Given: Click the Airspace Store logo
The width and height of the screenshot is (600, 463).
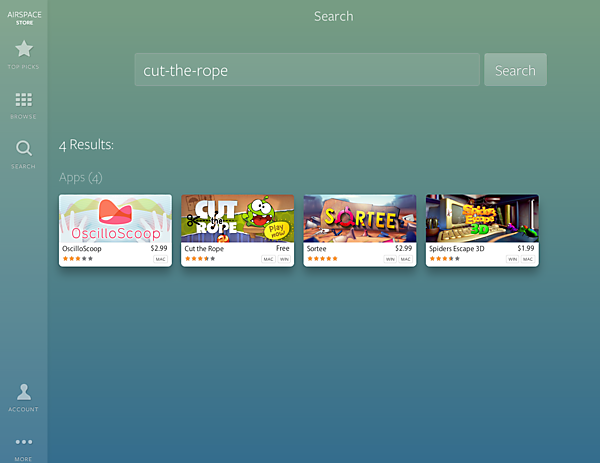Looking at the screenshot, I should (x=24, y=18).
